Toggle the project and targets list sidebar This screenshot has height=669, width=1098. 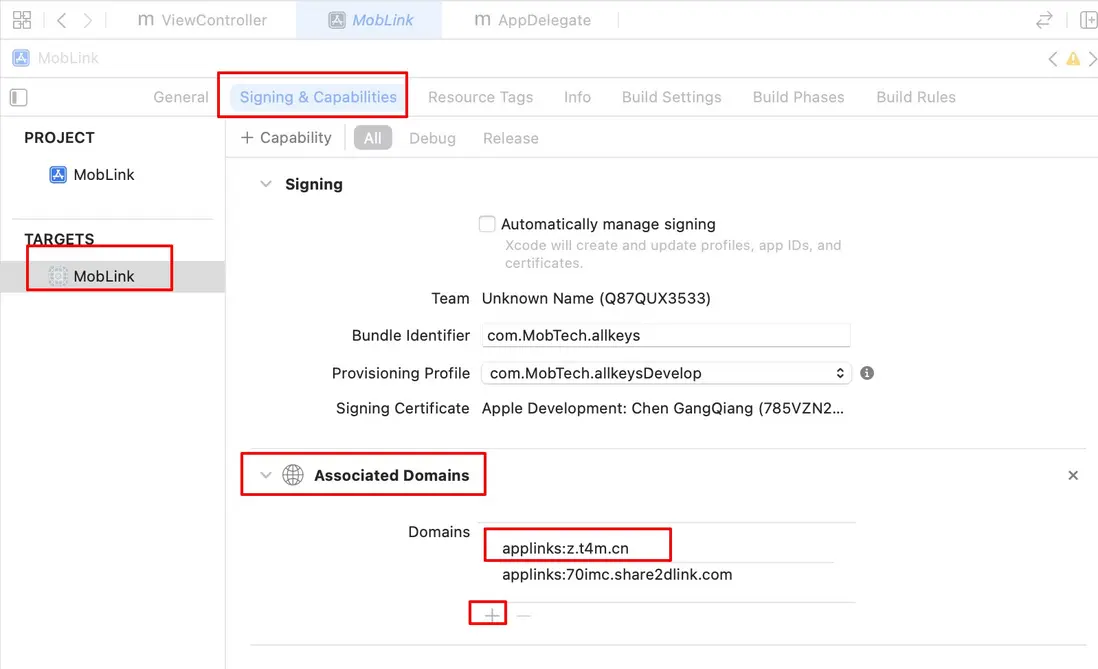[x=19, y=97]
